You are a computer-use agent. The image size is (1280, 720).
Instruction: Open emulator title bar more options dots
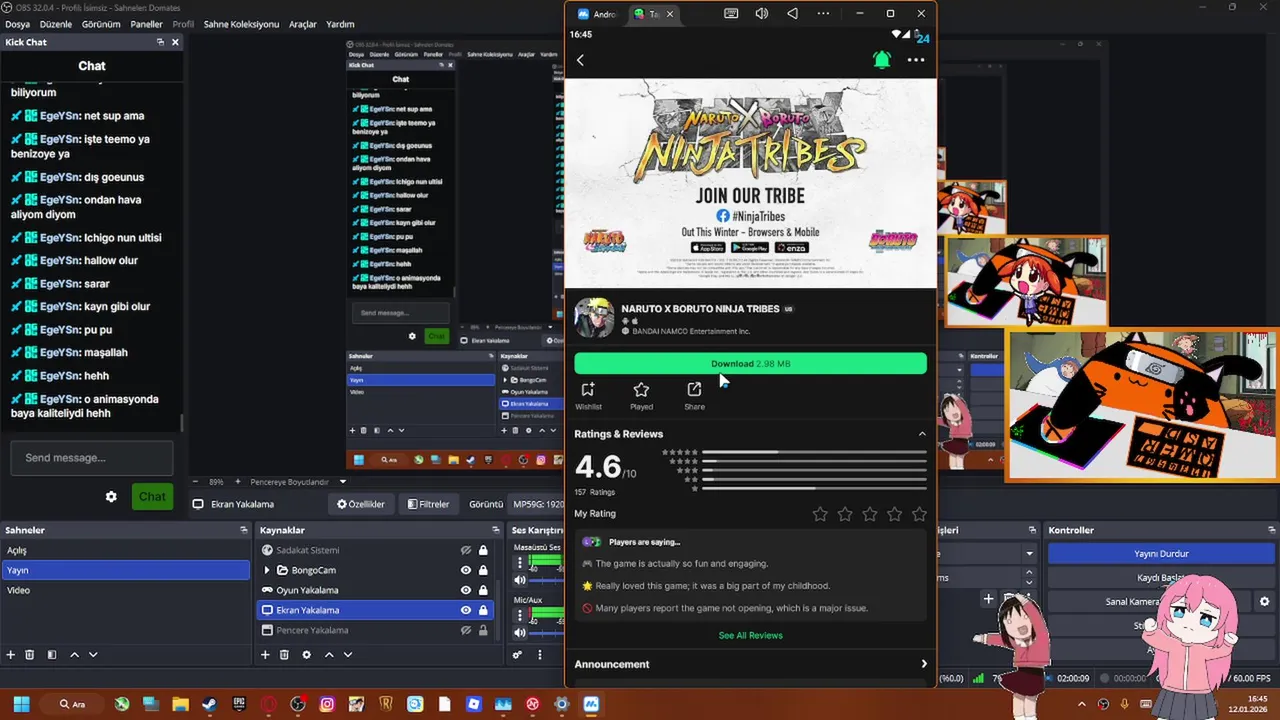(823, 14)
